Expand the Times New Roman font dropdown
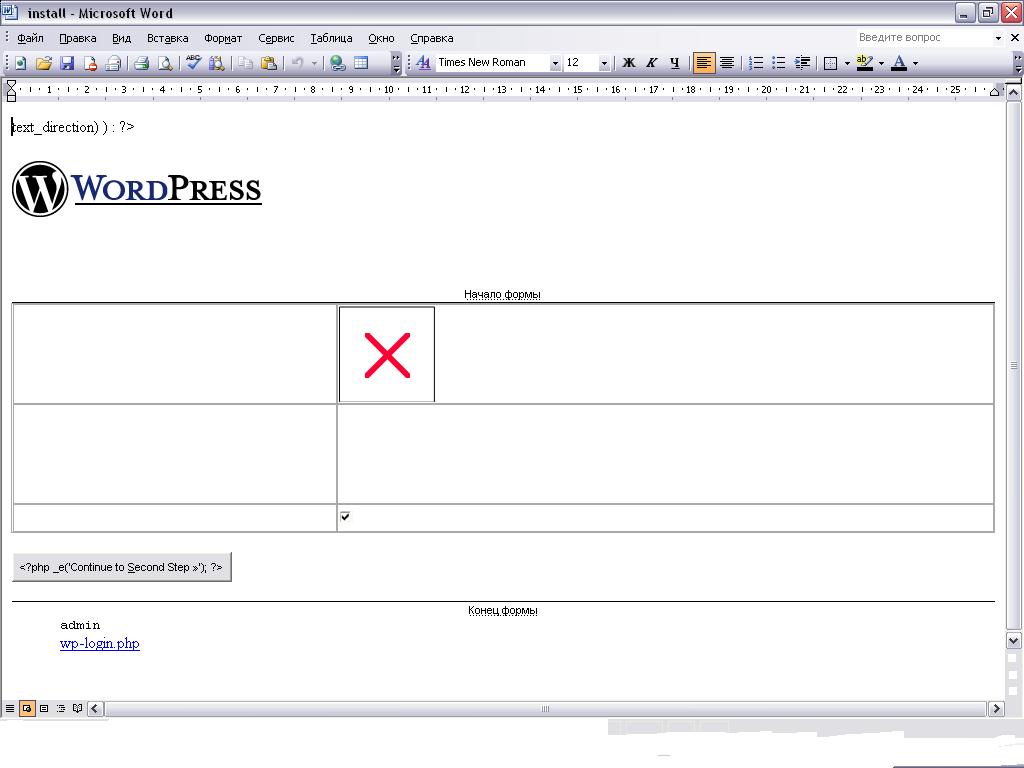This screenshot has height=768, width=1024. (555, 63)
